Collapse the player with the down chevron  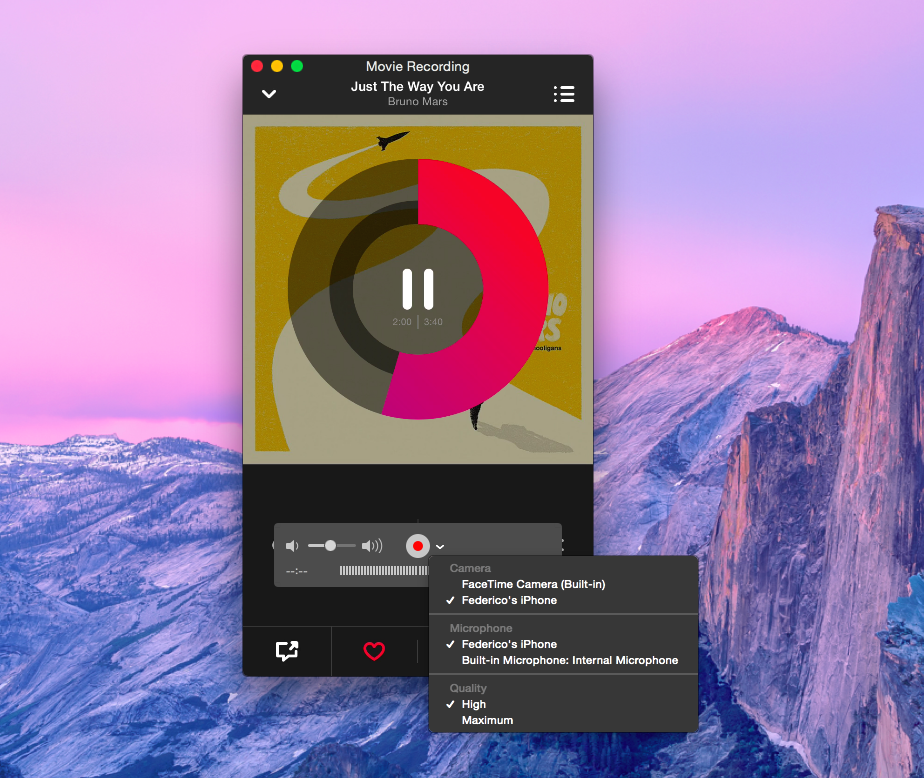point(269,94)
